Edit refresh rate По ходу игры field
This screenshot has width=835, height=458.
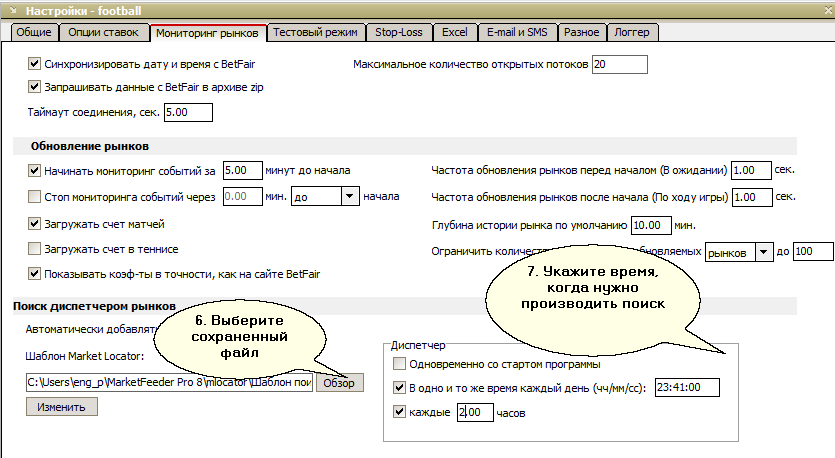click(x=752, y=197)
